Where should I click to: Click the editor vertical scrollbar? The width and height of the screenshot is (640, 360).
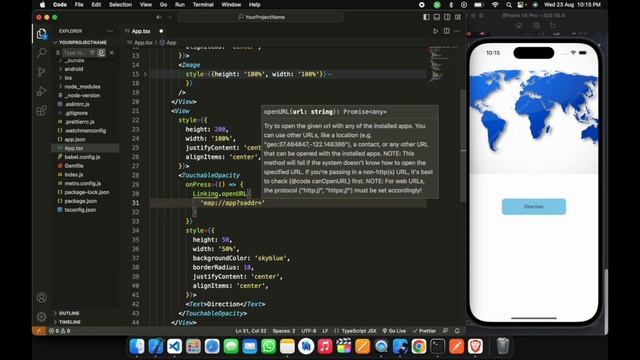pyautogui.click(x=462, y=145)
